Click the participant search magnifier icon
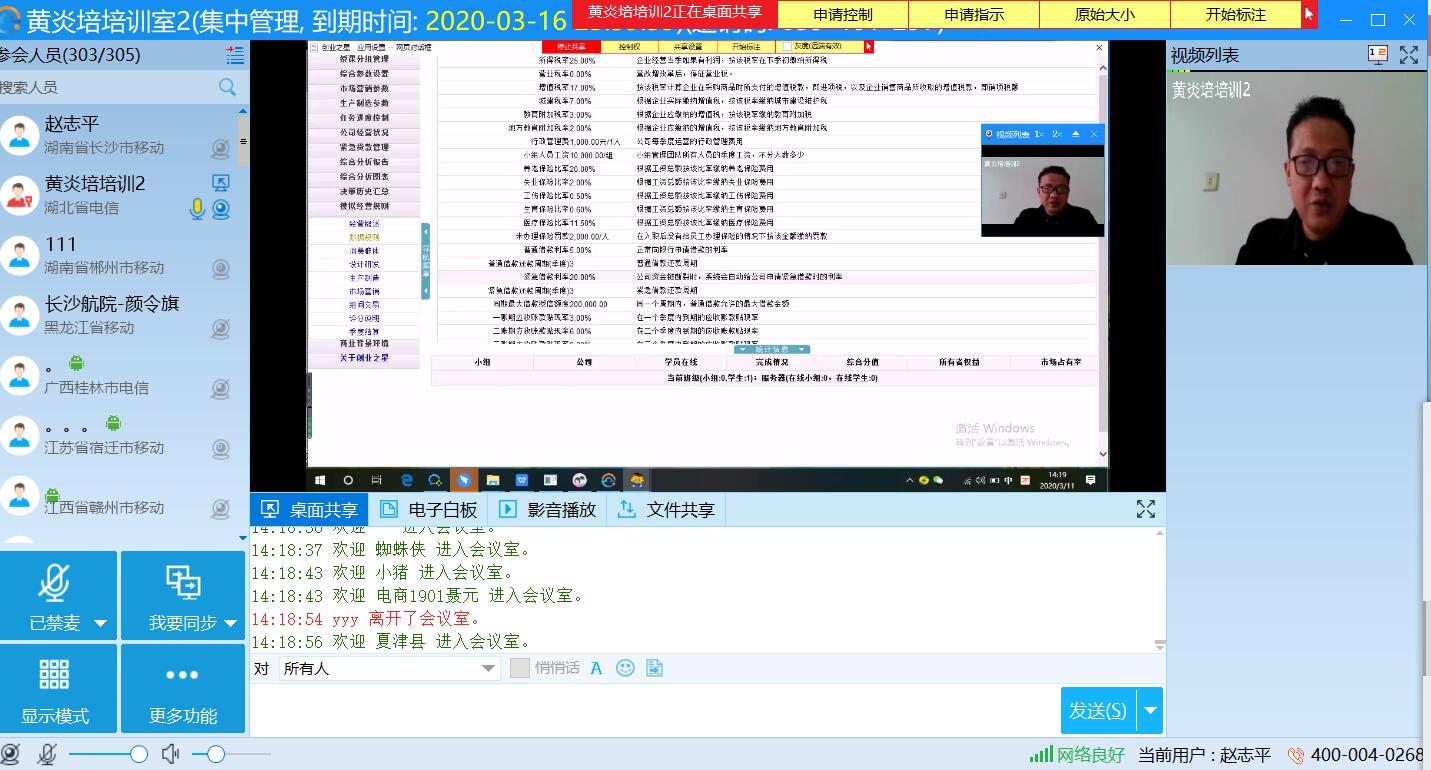The image size is (1431, 770). (228, 87)
